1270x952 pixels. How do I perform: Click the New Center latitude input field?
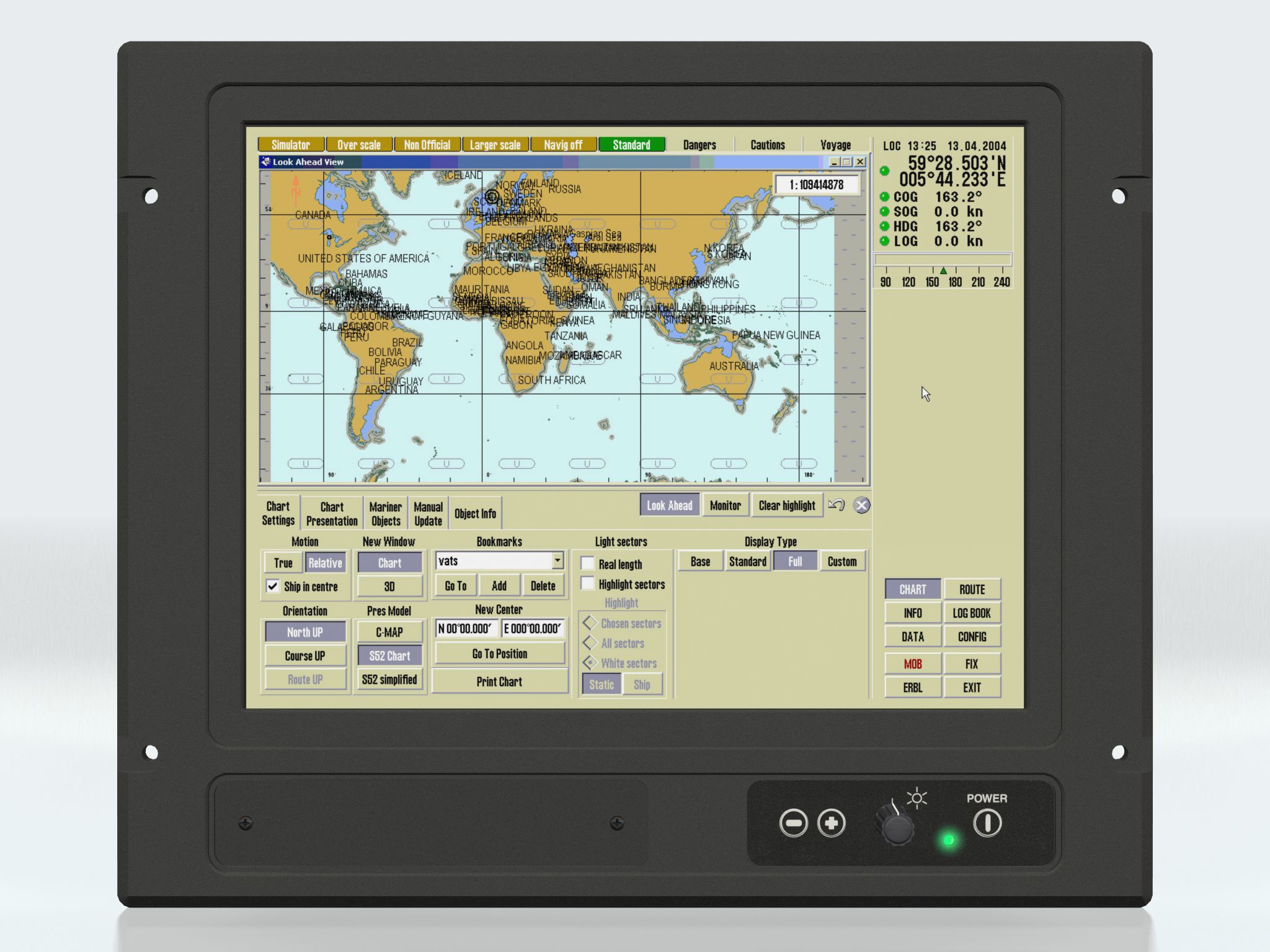[x=466, y=628]
